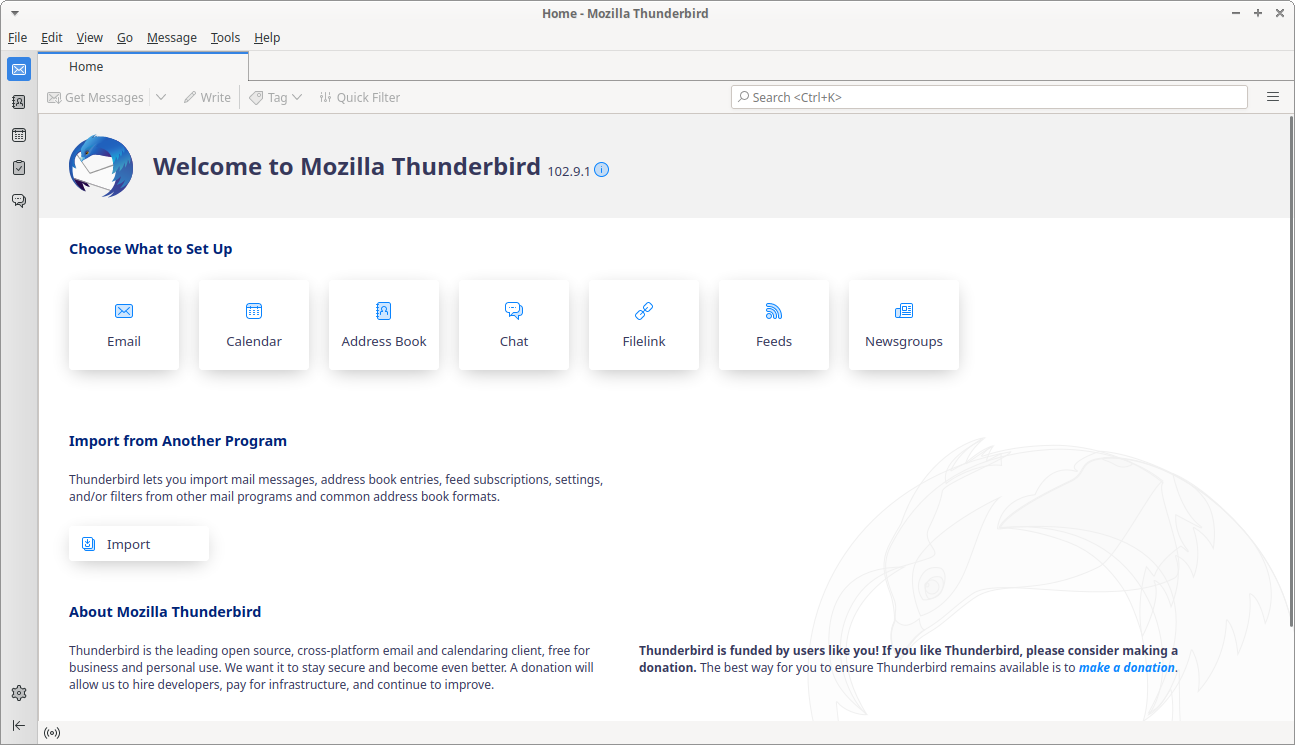Choose the Chat setup card
Image resolution: width=1295 pixels, height=745 pixels.
click(514, 325)
